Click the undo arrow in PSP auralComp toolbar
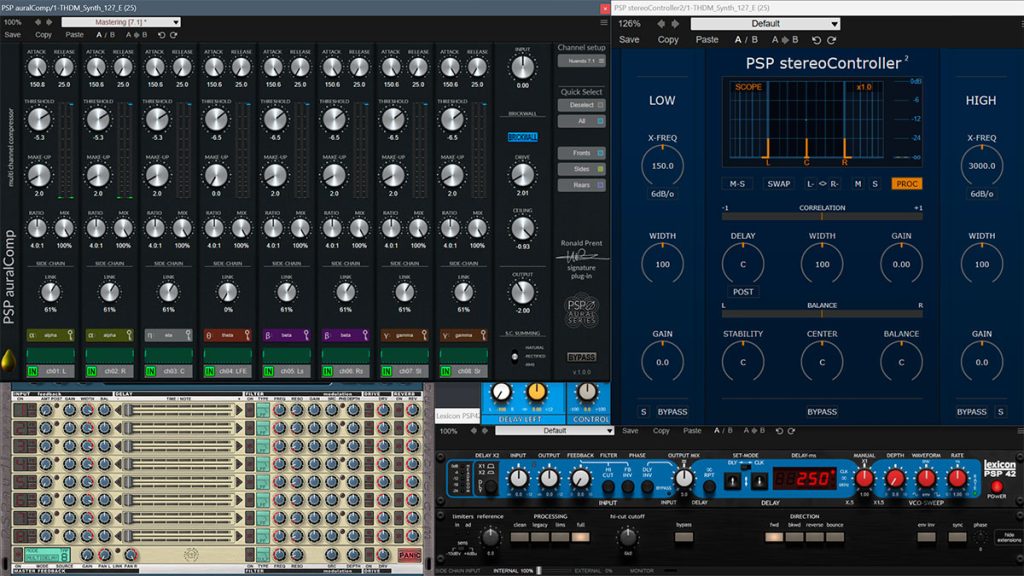This screenshot has width=1024, height=576. coord(161,35)
